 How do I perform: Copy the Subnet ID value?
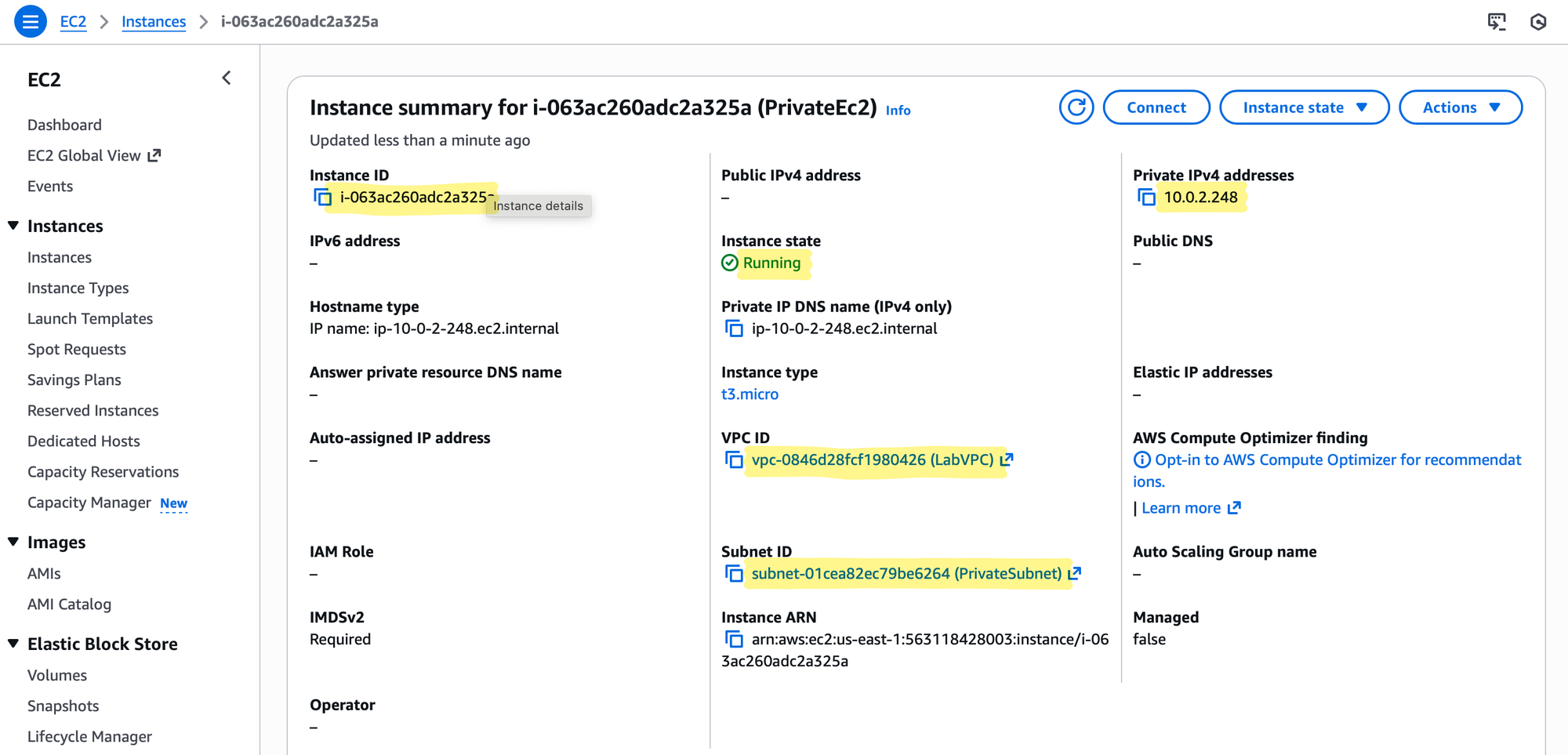coord(734,574)
